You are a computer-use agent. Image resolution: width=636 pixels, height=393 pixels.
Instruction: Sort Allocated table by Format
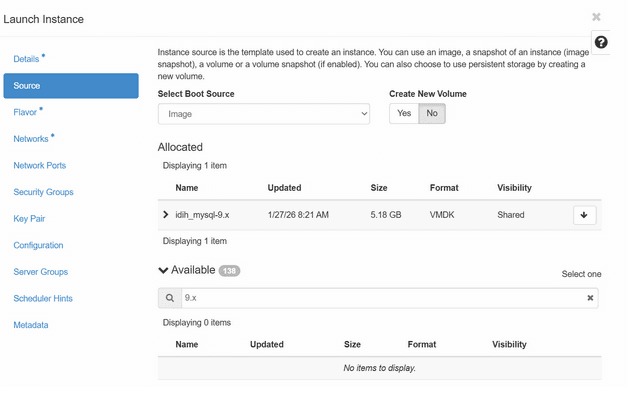click(444, 188)
